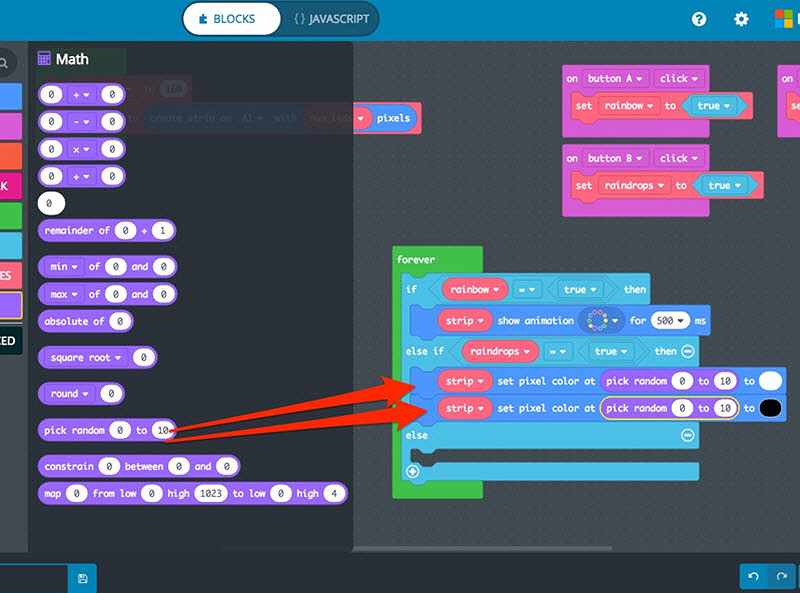Collapse the else-if branch with minus icon
Image resolution: width=800 pixels, height=593 pixels.
[x=686, y=351]
